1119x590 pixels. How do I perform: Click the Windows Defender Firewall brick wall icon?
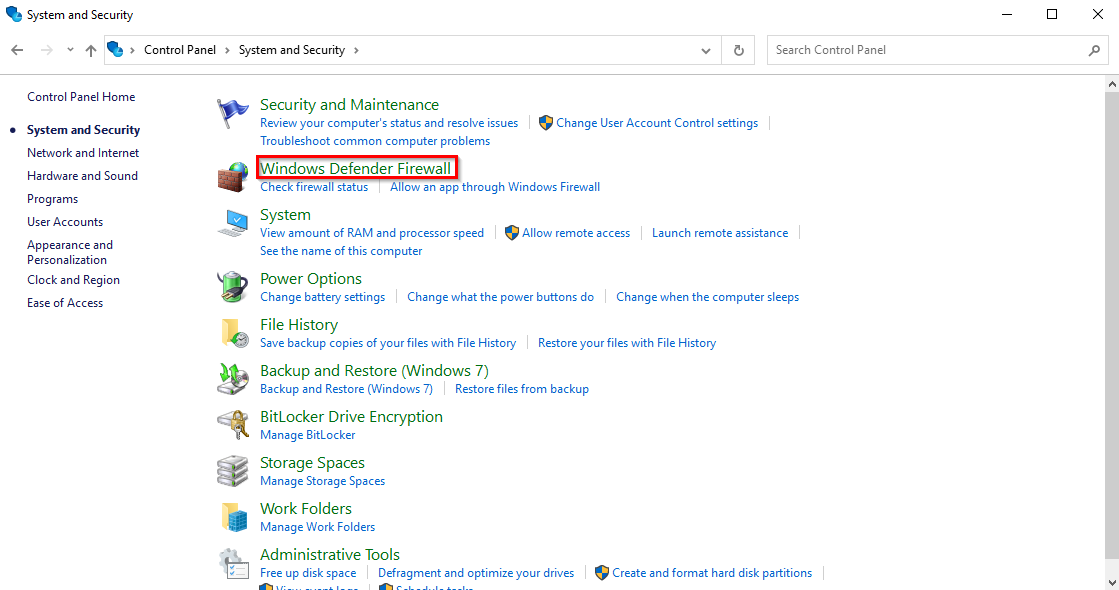[233, 177]
